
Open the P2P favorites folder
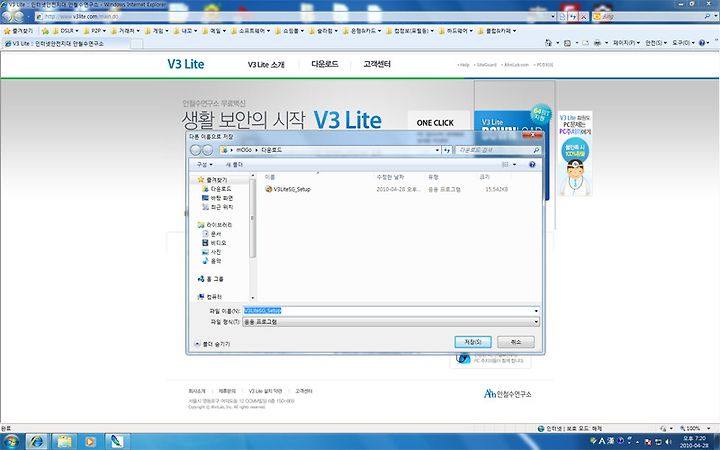[x=95, y=31]
